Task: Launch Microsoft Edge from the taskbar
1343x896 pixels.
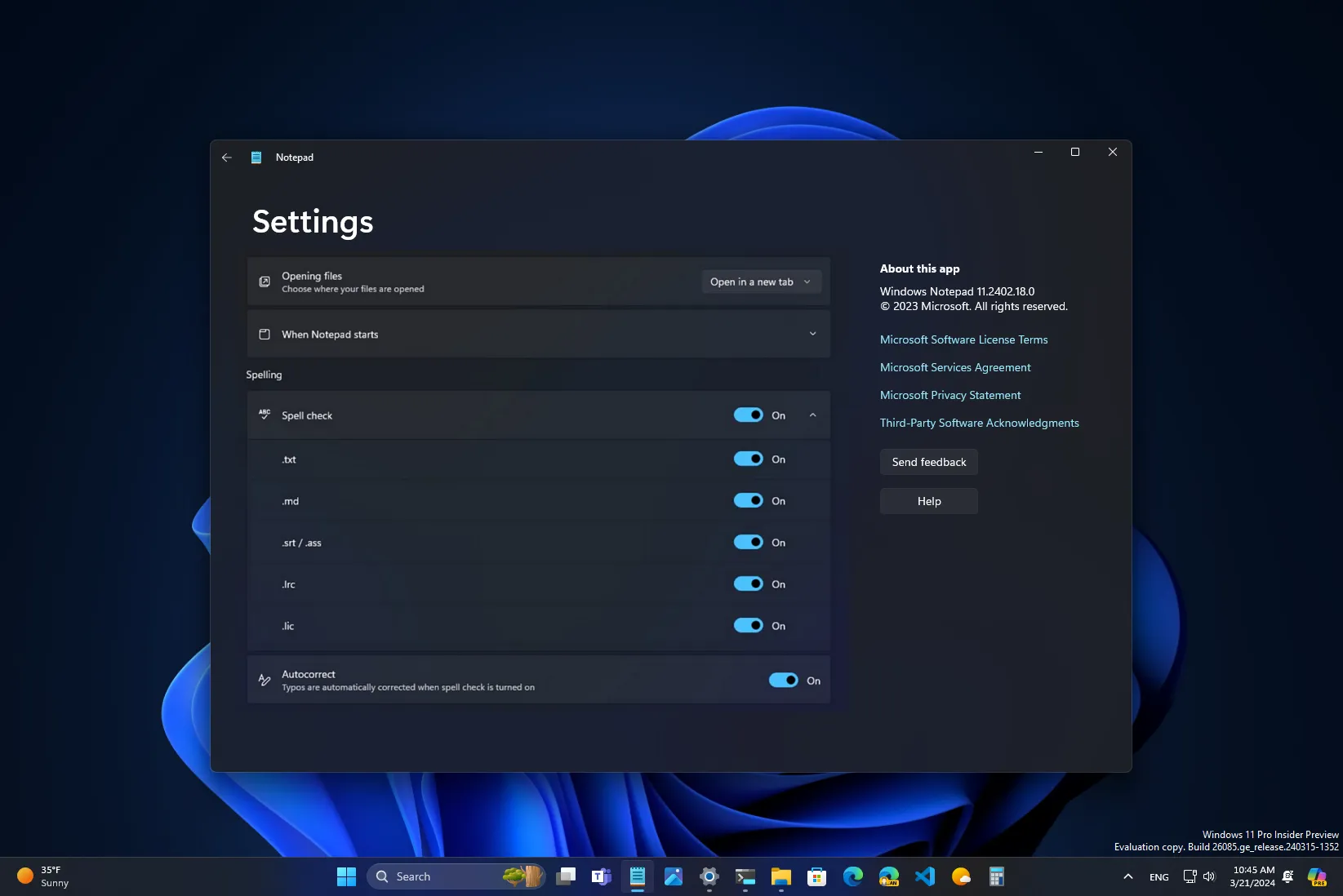Action: tap(853, 876)
